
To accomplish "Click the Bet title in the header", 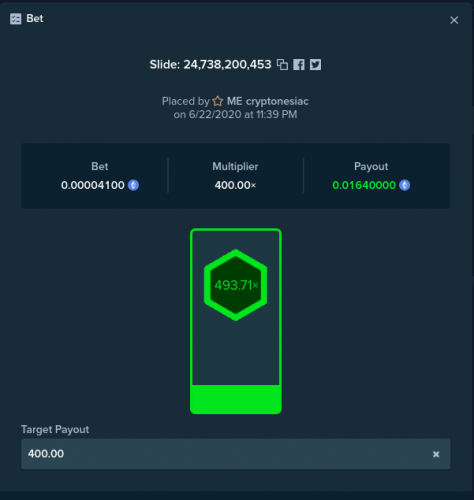I will pyautogui.click(x=35, y=19).
